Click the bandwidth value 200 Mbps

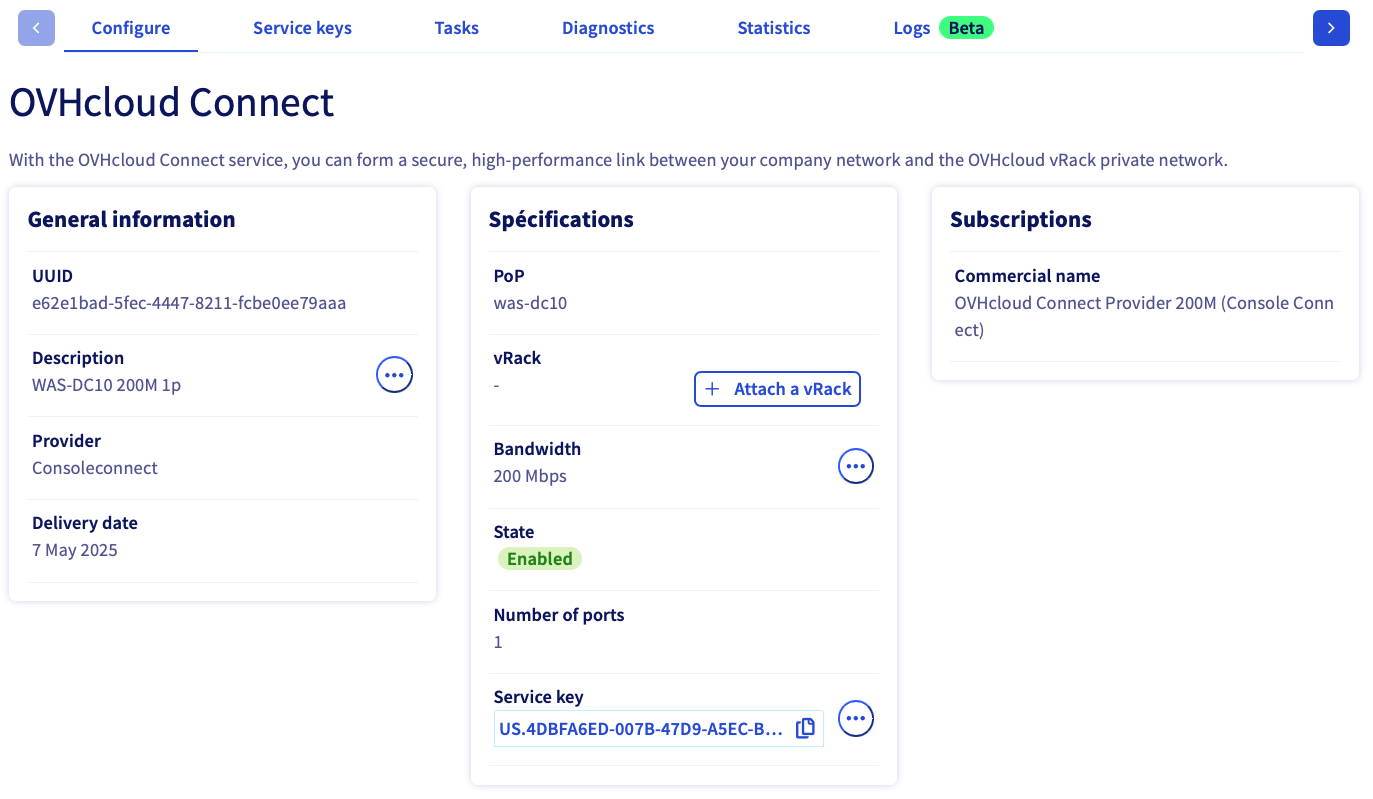(x=530, y=476)
